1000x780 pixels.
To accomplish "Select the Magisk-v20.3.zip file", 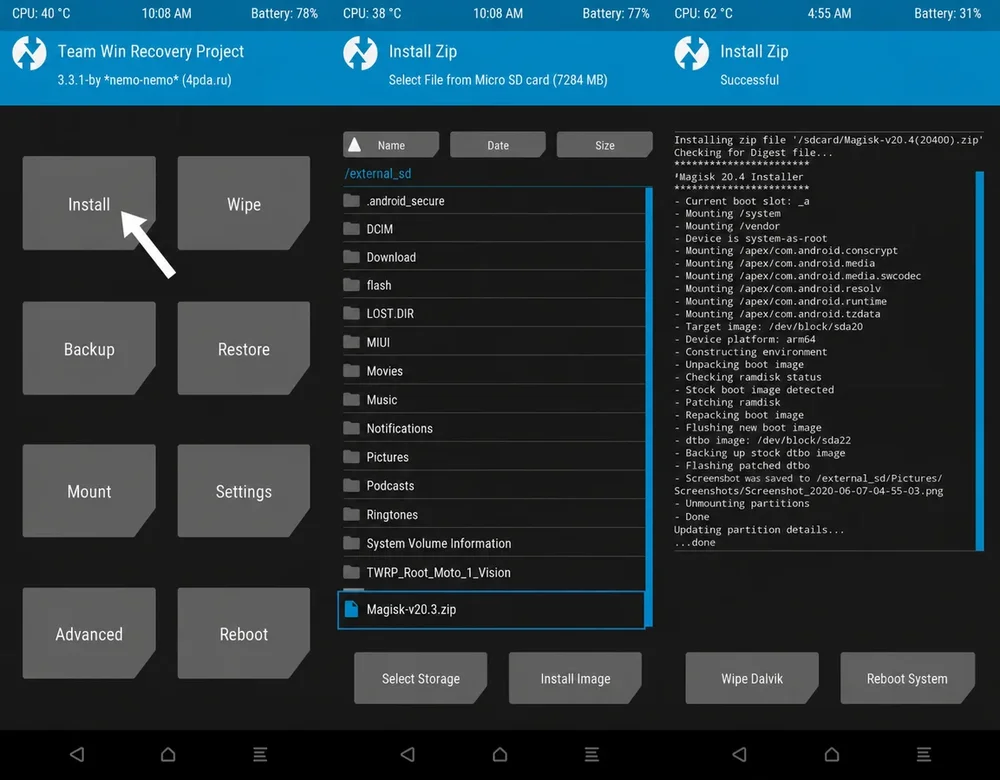I will [491, 610].
